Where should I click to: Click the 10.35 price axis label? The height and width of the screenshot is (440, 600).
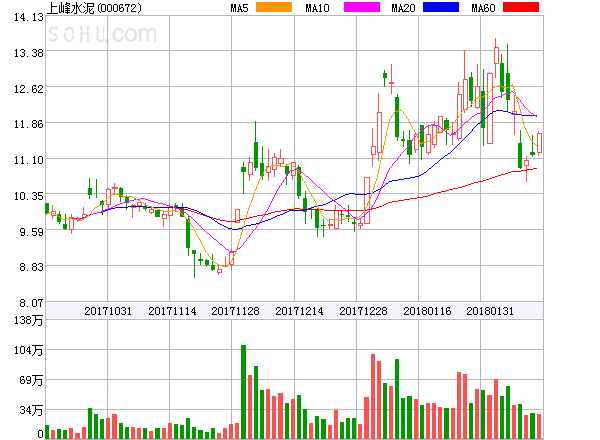(29, 196)
